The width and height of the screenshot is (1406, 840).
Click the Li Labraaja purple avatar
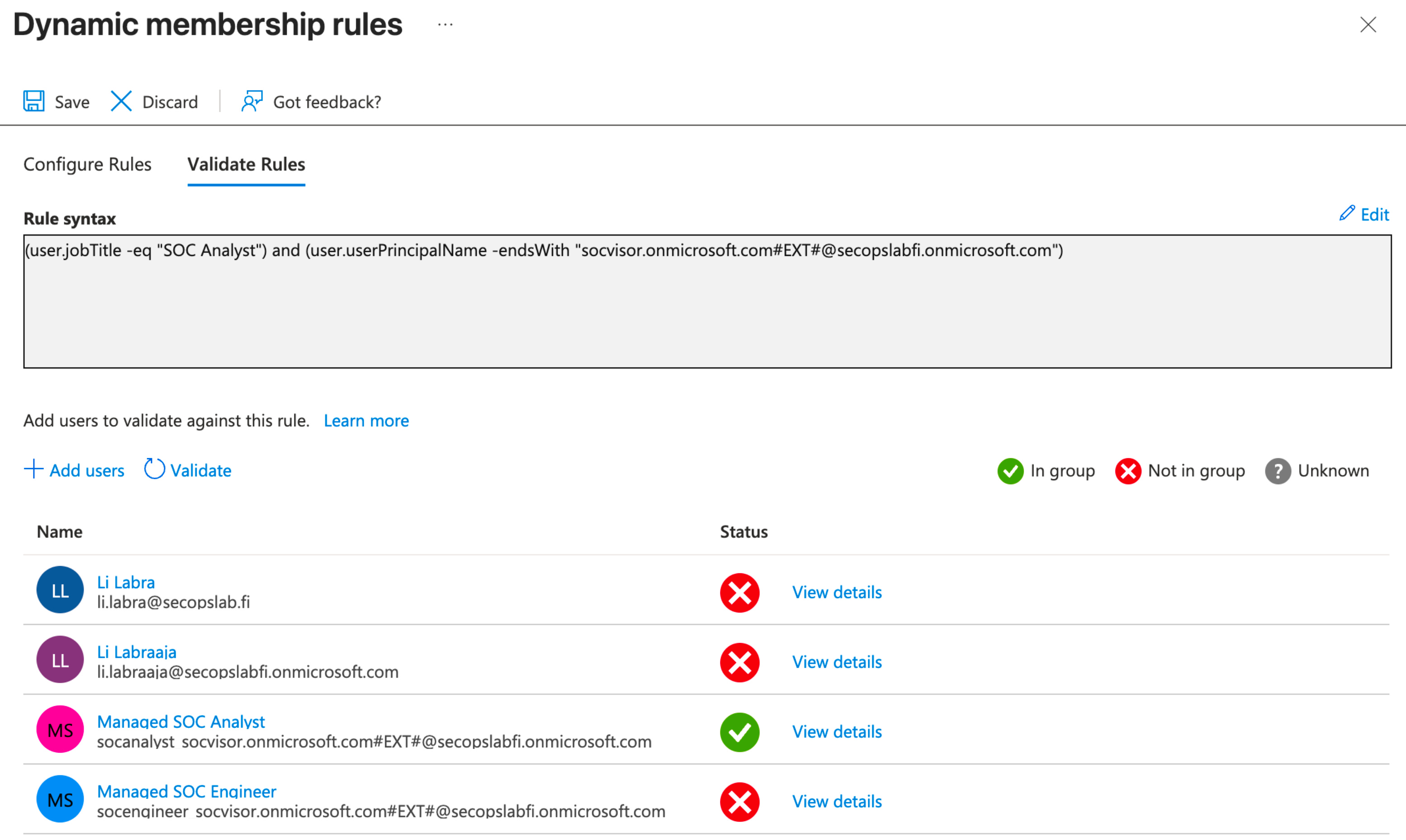point(60,660)
